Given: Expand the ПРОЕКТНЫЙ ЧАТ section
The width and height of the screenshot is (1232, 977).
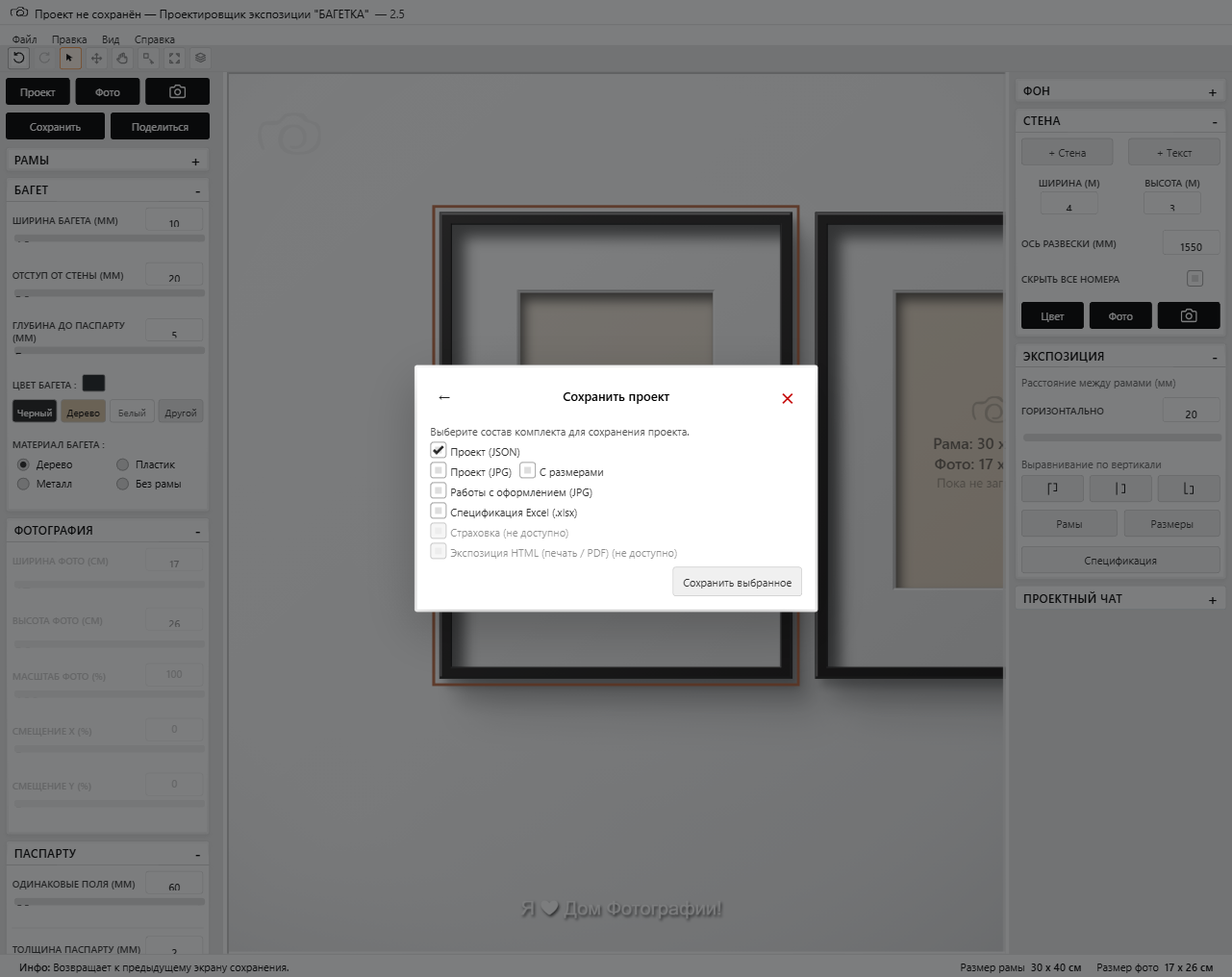Looking at the screenshot, I should (1213, 600).
